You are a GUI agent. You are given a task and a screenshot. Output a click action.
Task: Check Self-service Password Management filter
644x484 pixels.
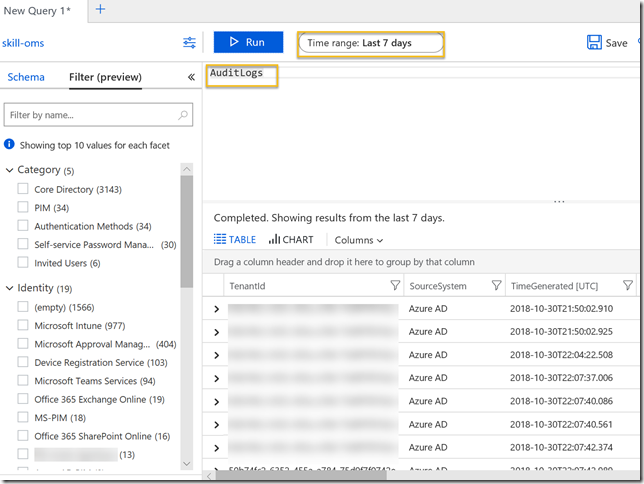tap(23, 244)
